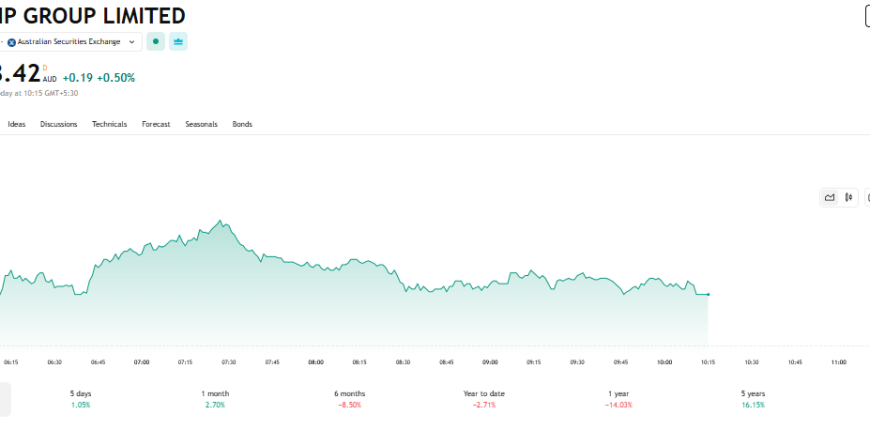
Task: Select the Year to date range
Action: [484, 398]
